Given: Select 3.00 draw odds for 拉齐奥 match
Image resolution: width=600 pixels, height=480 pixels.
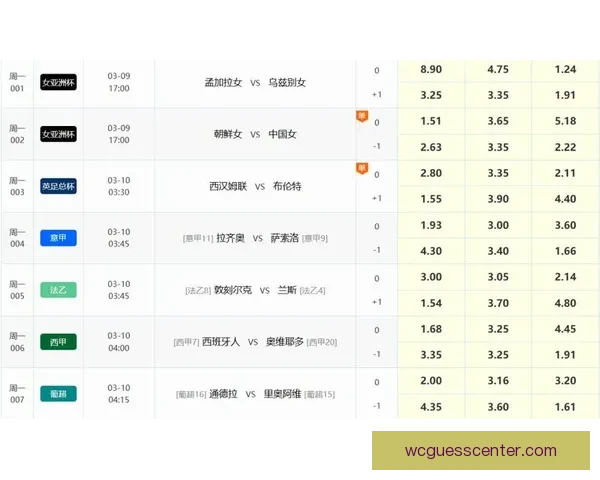Looking at the screenshot, I should tap(498, 225).
